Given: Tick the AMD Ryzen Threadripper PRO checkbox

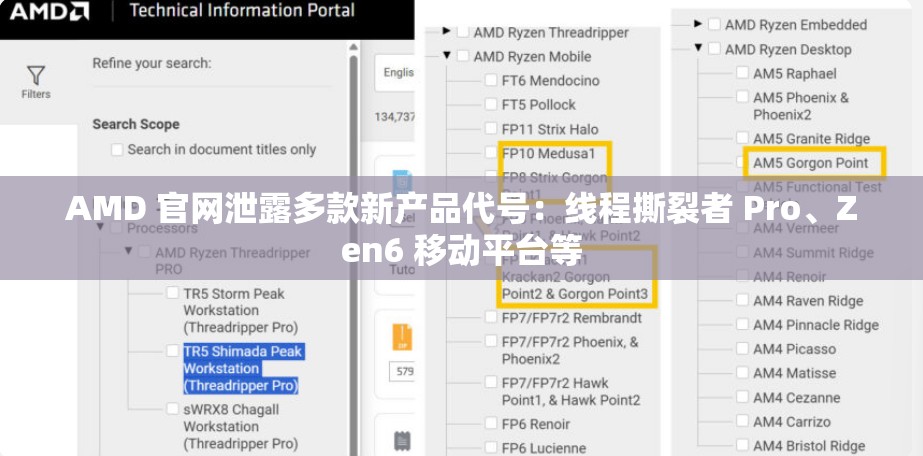Looking at the screenshot, I should [x=144, y=252].
